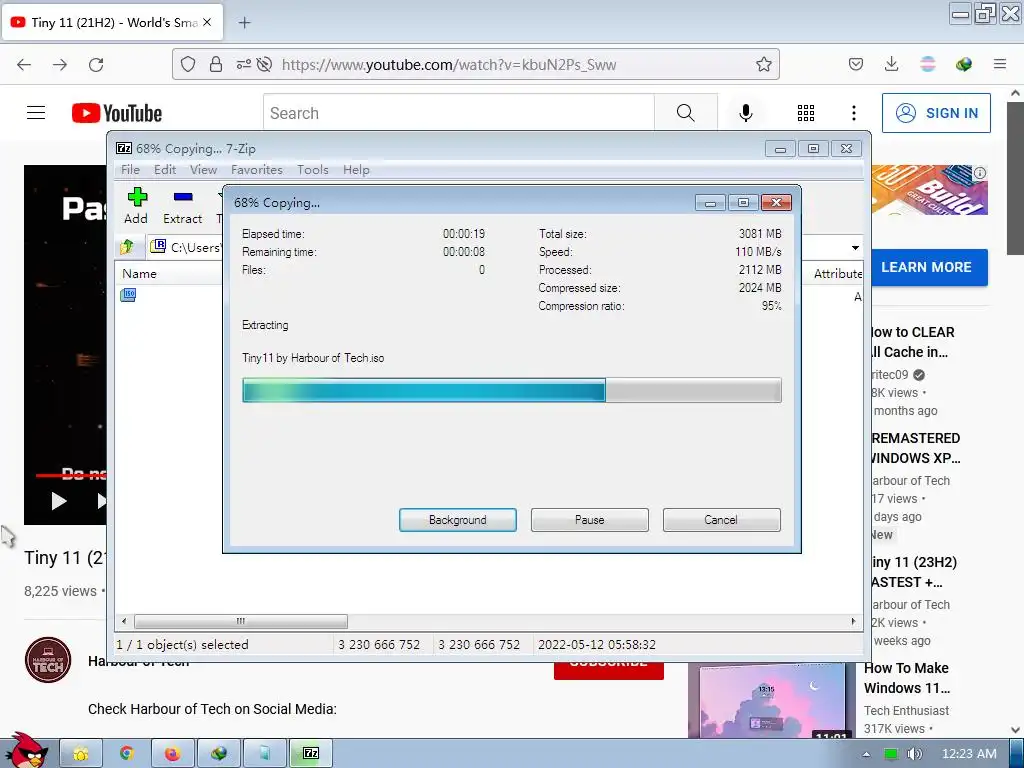The image size is (1024, 768).
Task: Open a new browser tab
Action: pyautogui.click(x=244, y=22)
